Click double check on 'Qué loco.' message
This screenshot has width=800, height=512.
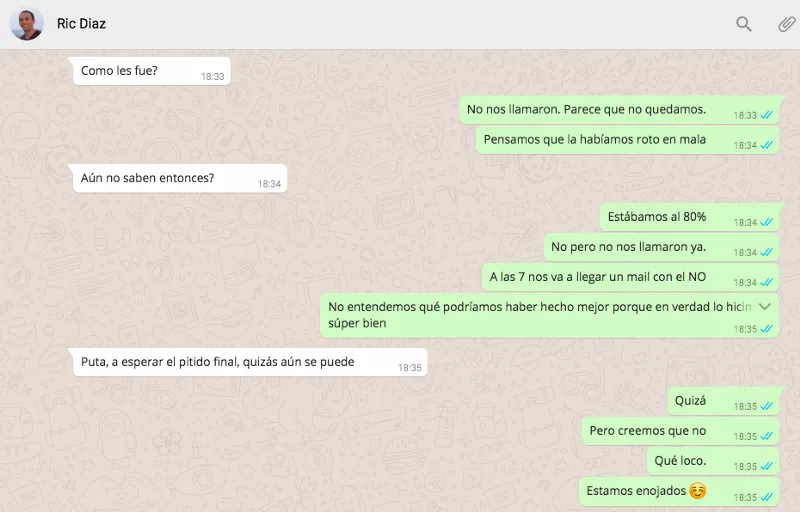click(766, 467)
